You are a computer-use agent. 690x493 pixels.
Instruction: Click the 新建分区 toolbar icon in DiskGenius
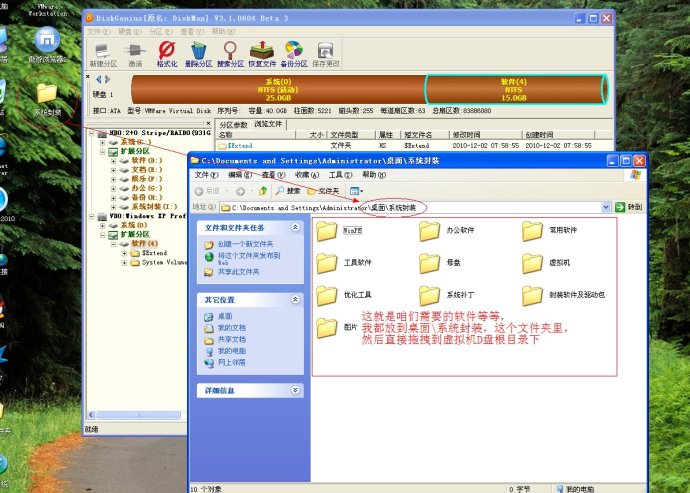(x=103, y=54)
